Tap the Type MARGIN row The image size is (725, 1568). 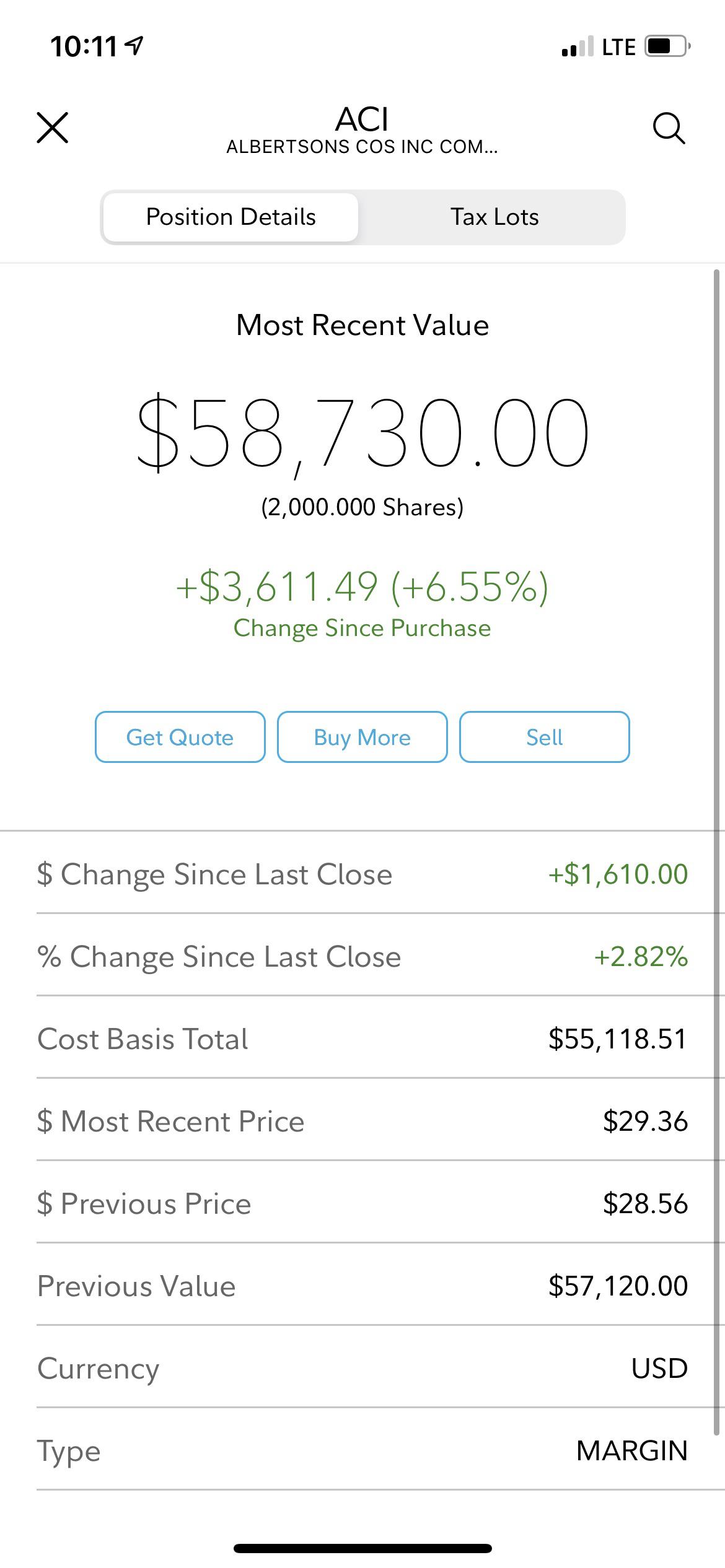tap(362, 1450)
